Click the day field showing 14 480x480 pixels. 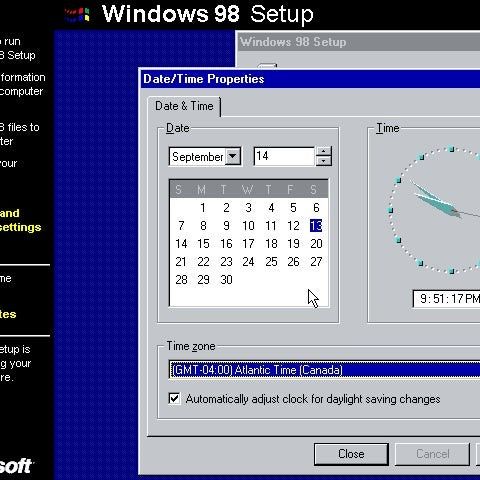pyautogui.click(x=284, y=156)
